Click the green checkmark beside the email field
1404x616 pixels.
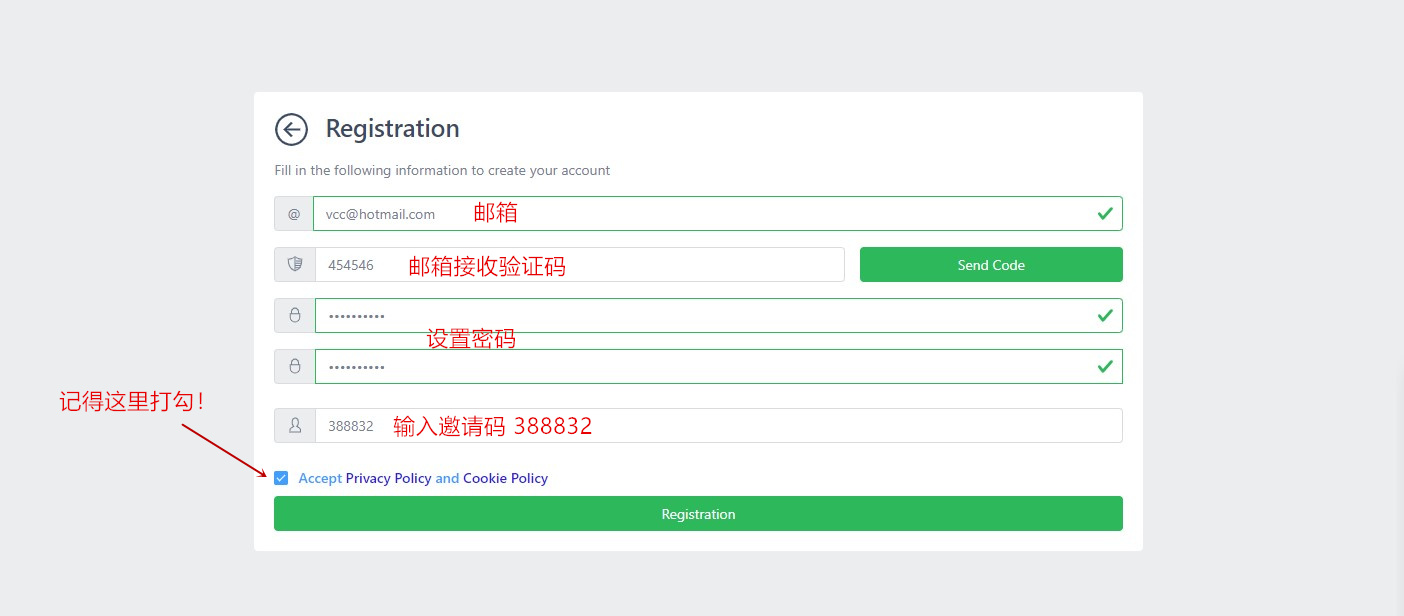(1105, 213)
